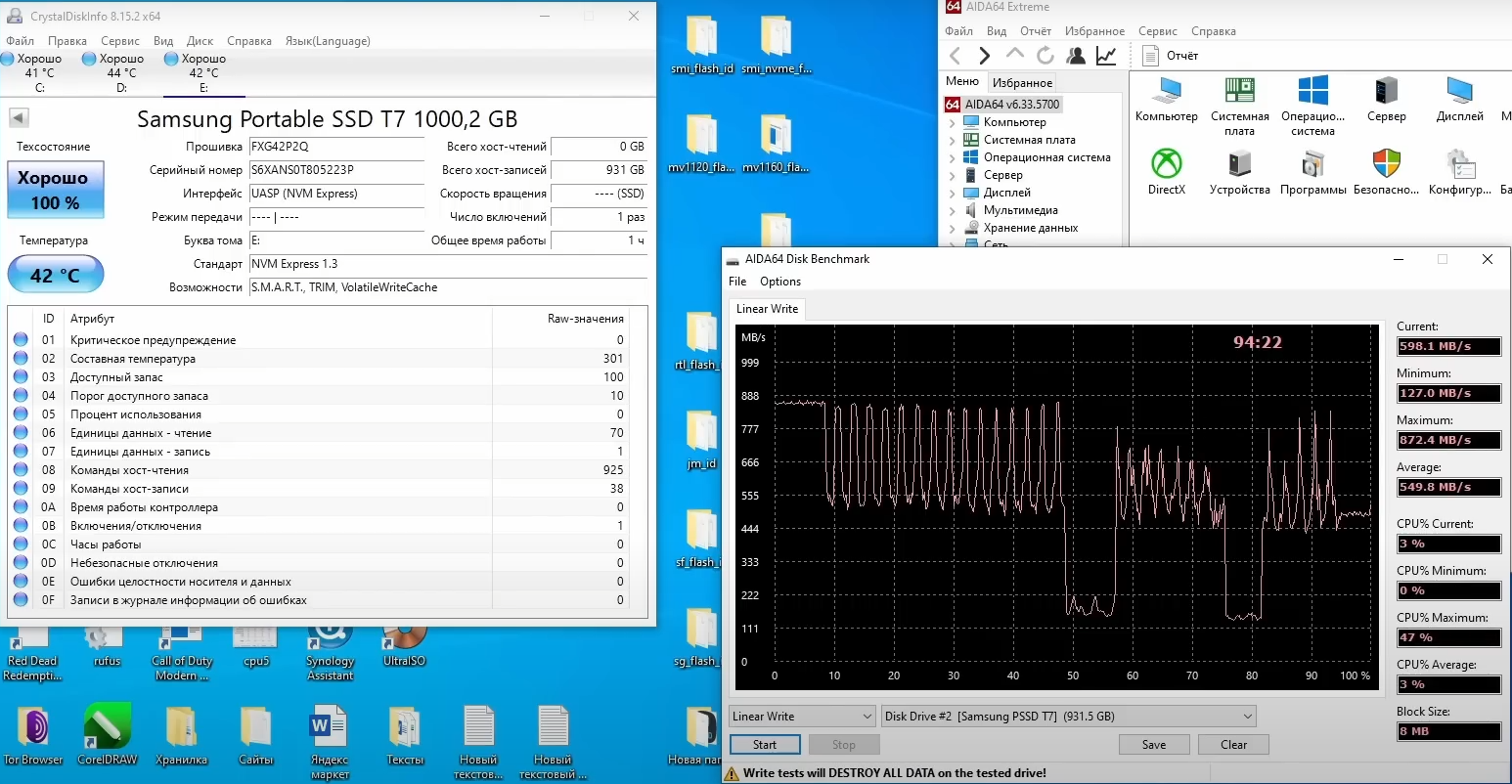Select Linear Write tab in benchmark
This screenshot has width=1512, height=784.
pos(767,309)
